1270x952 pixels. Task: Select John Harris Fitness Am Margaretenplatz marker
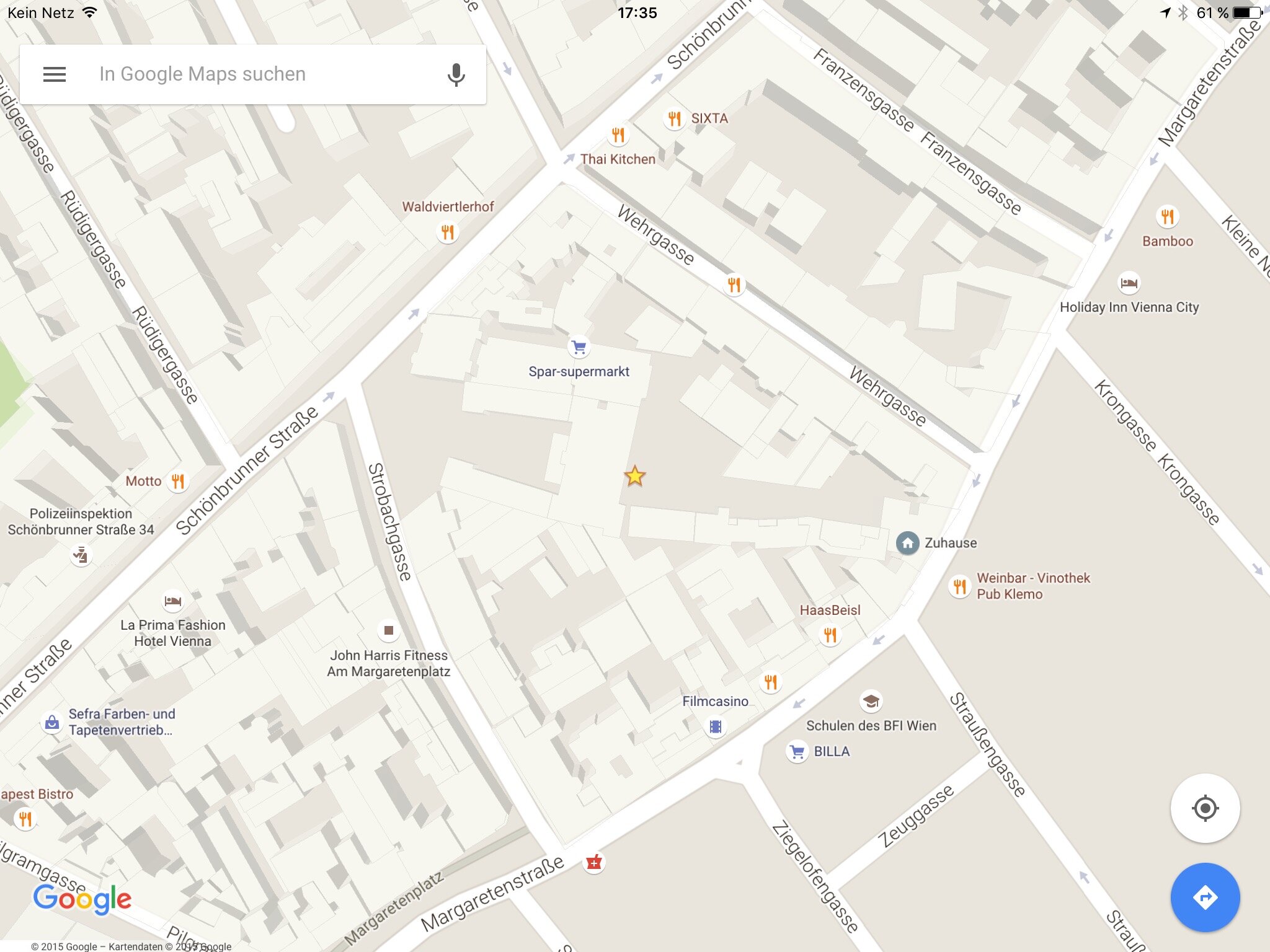coord(388,630)
